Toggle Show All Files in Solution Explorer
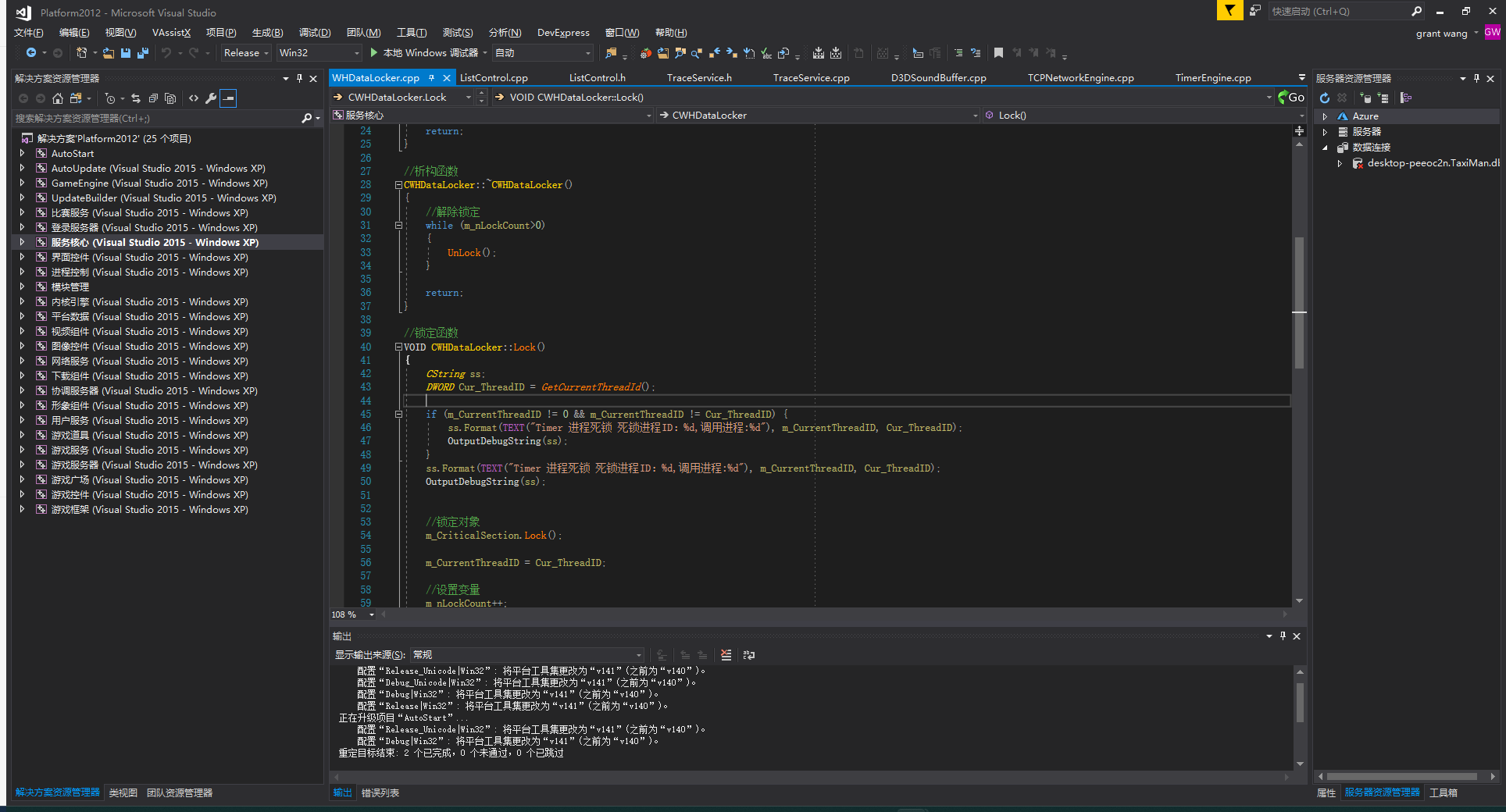 click(x=170, y=98)
